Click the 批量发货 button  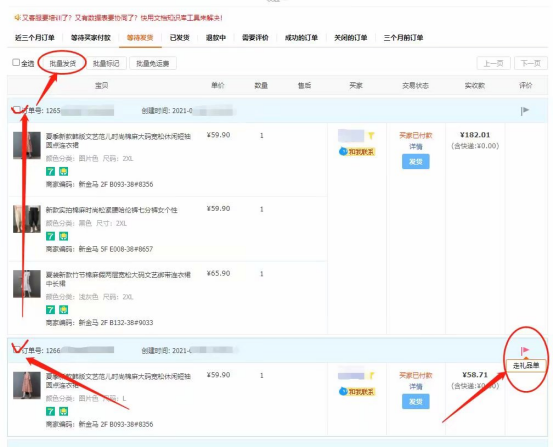[x=63, y=64]
